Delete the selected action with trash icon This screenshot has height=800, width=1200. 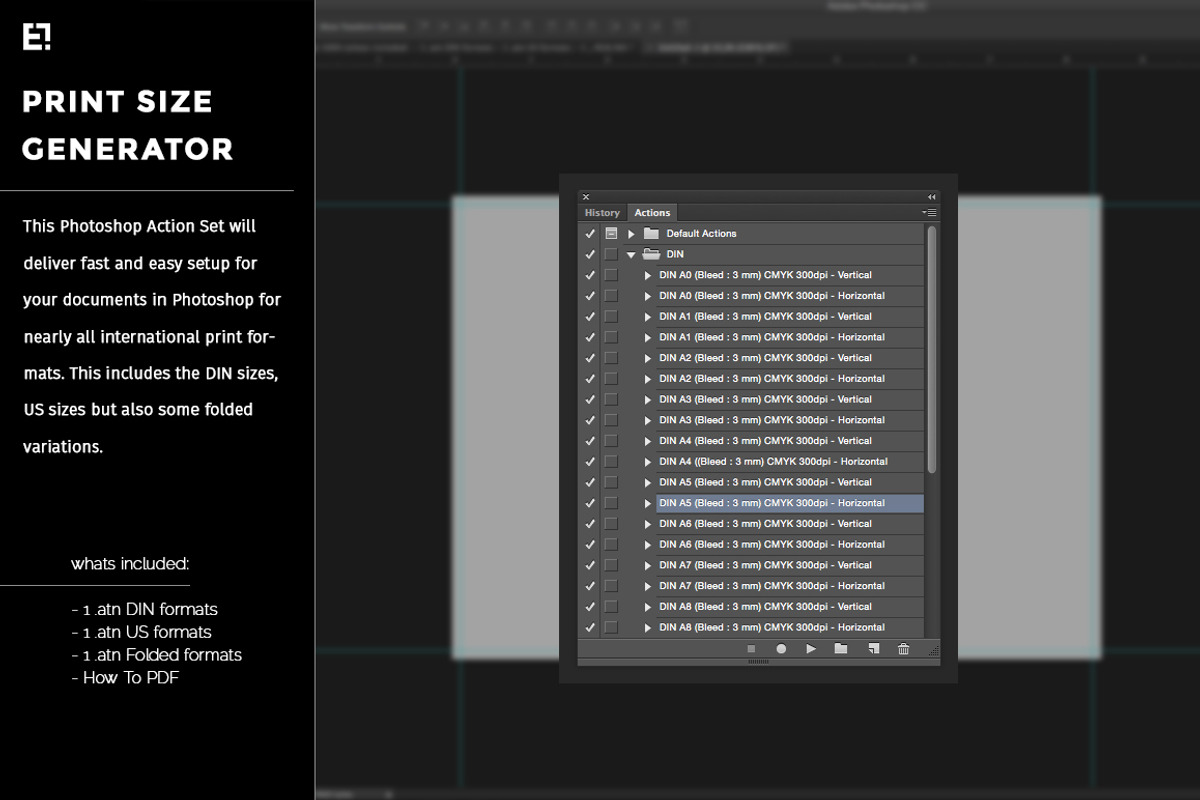(904, 649)
